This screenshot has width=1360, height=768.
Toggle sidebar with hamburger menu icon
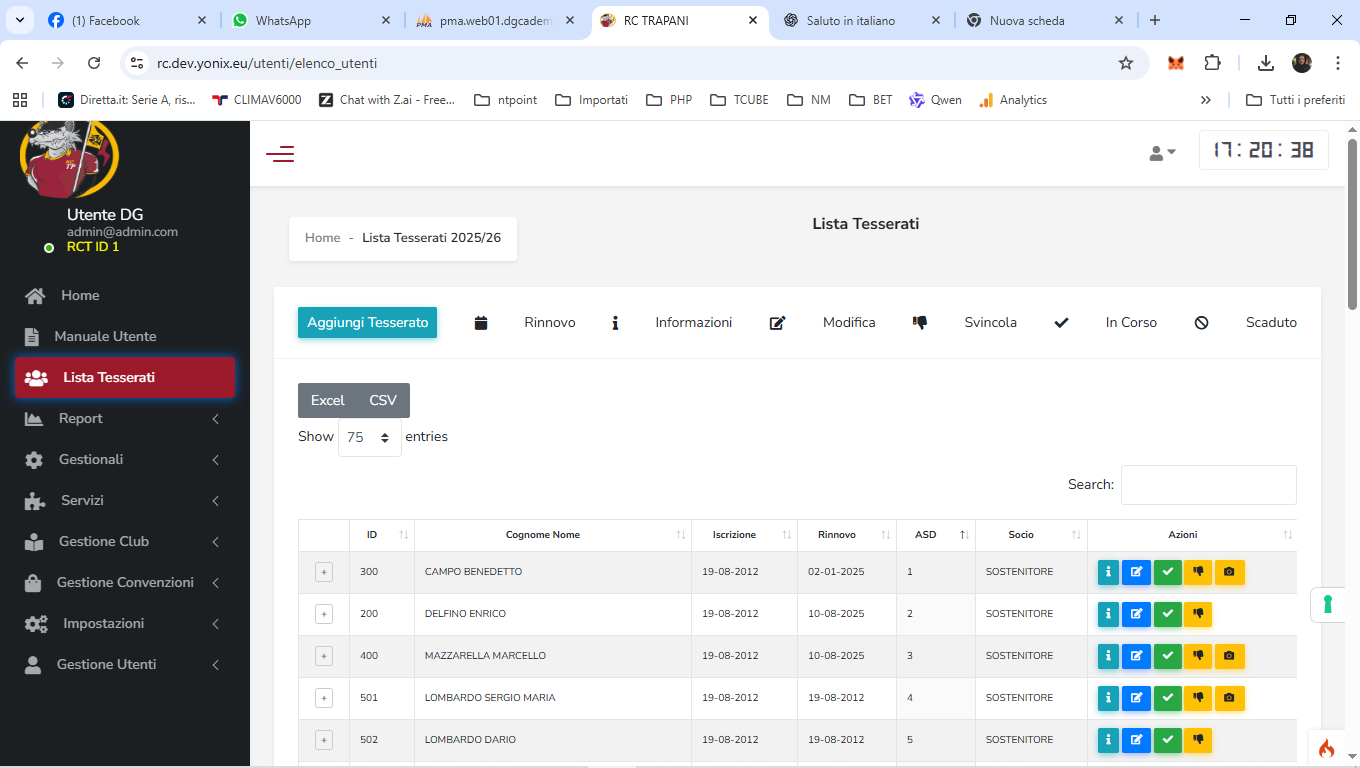click(280, 154)
